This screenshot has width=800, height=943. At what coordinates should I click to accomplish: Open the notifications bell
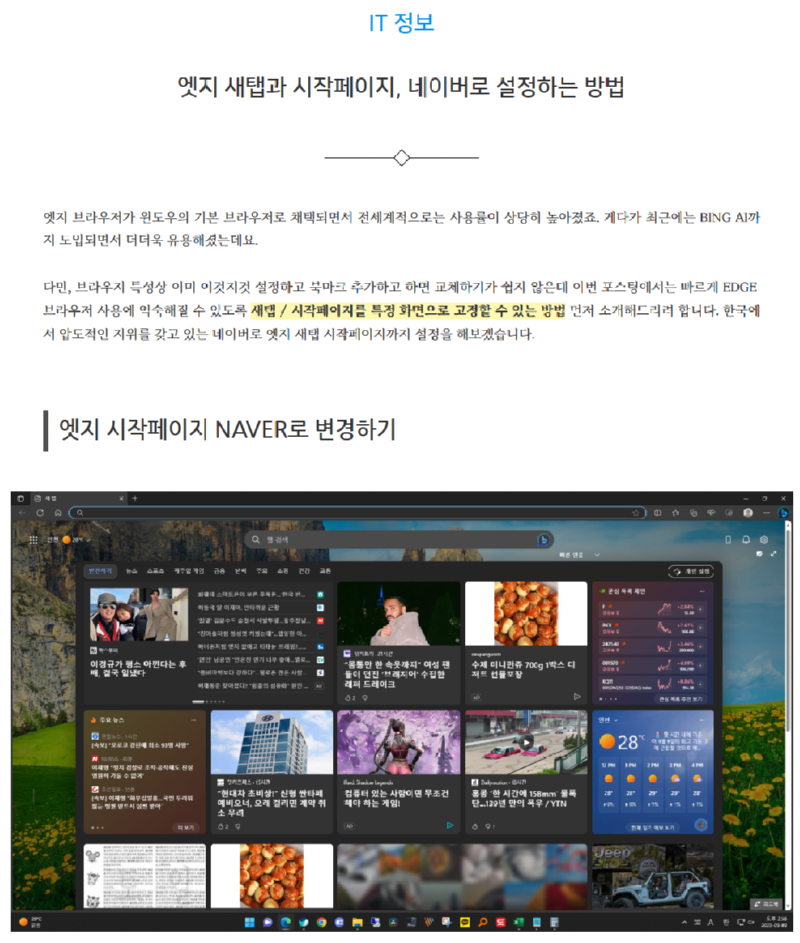pos(746,540)
